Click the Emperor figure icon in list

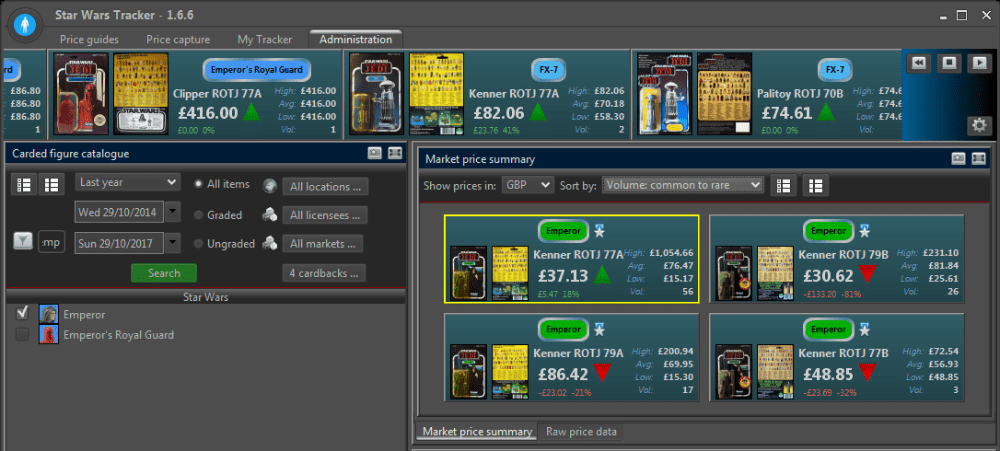click(x=48, y=314)
